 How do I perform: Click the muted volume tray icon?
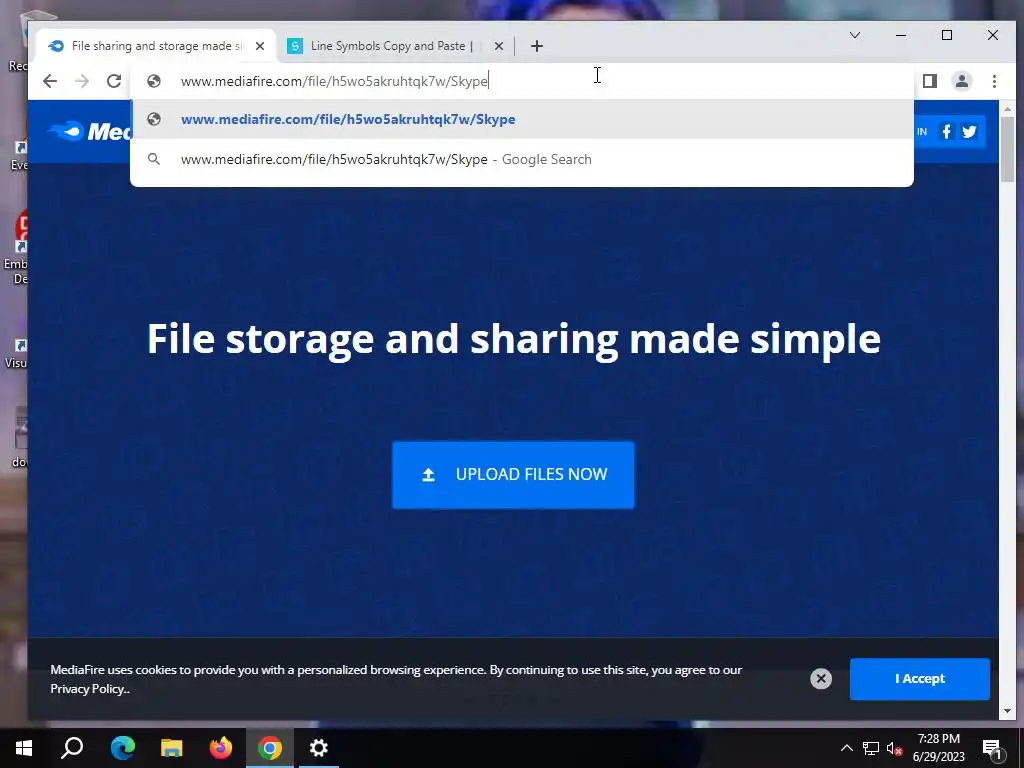pos(894,748)
